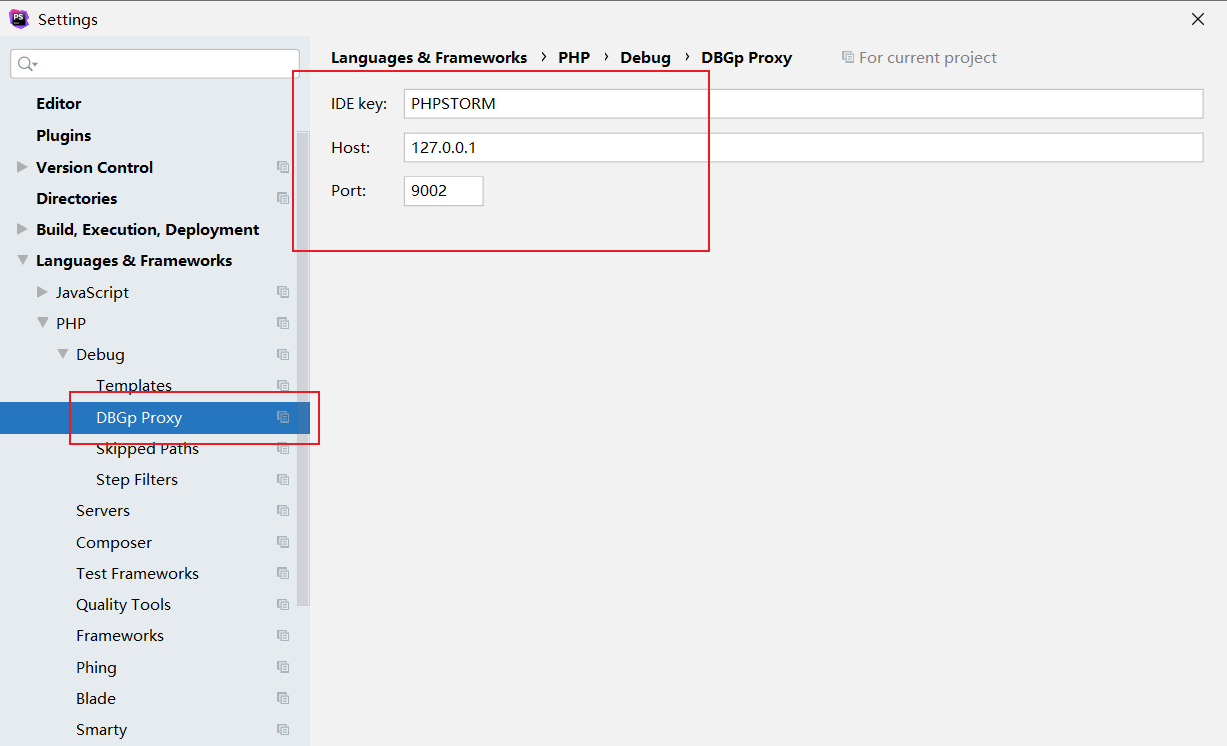1227x746 pixels.
Task: Close the Settings dialog
Action: pyautogui.click(x=1198, y=19)
